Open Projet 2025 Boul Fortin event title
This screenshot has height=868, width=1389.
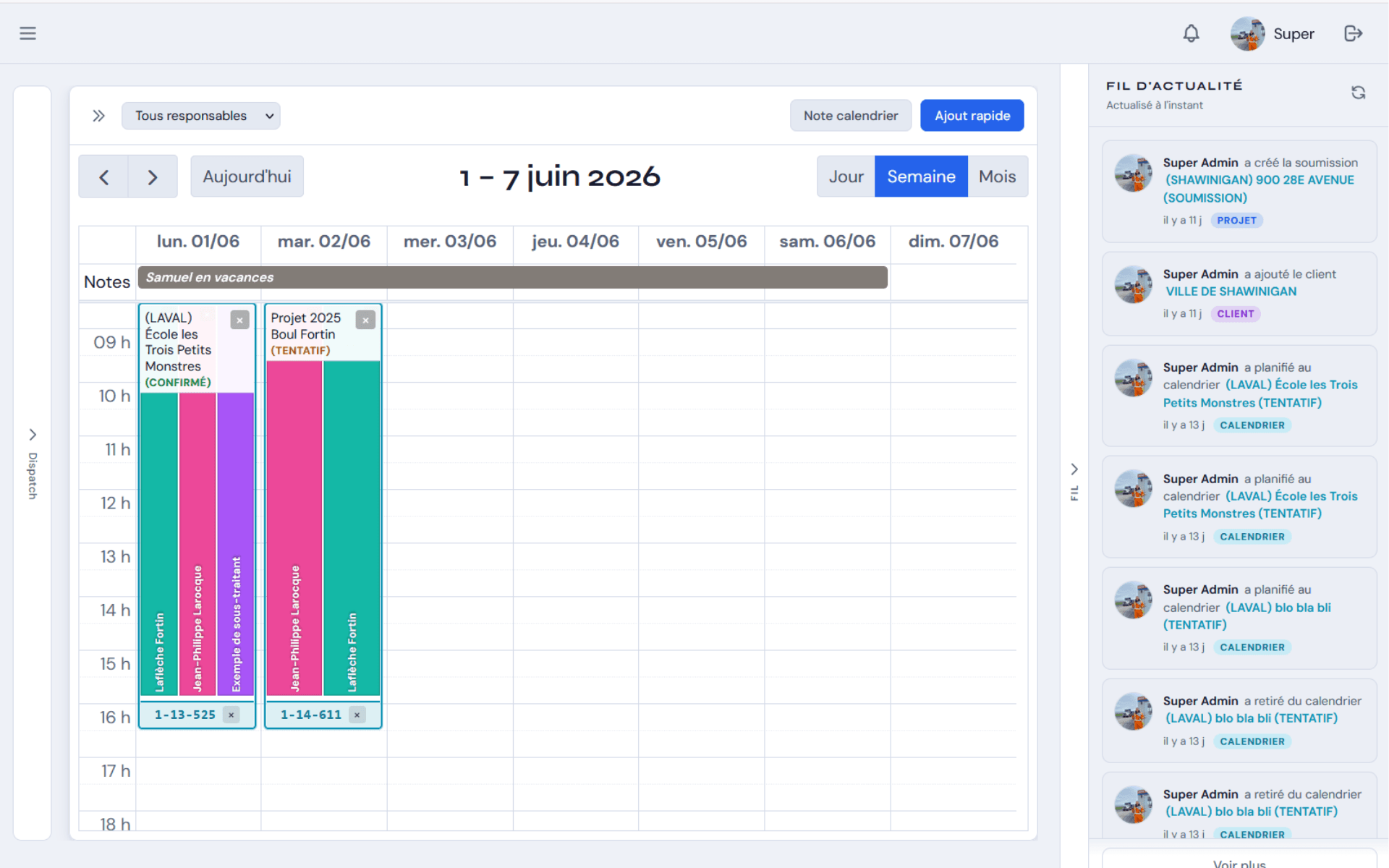pyautogui.click(x=305, y=325)
